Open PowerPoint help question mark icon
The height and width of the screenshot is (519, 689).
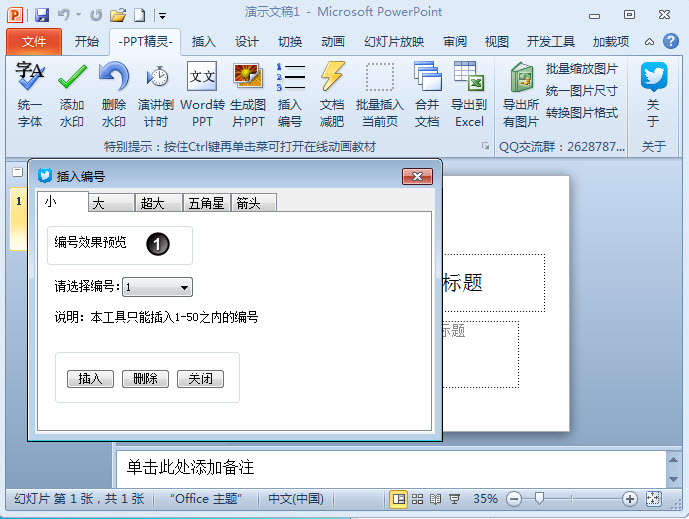pos(671,41)
